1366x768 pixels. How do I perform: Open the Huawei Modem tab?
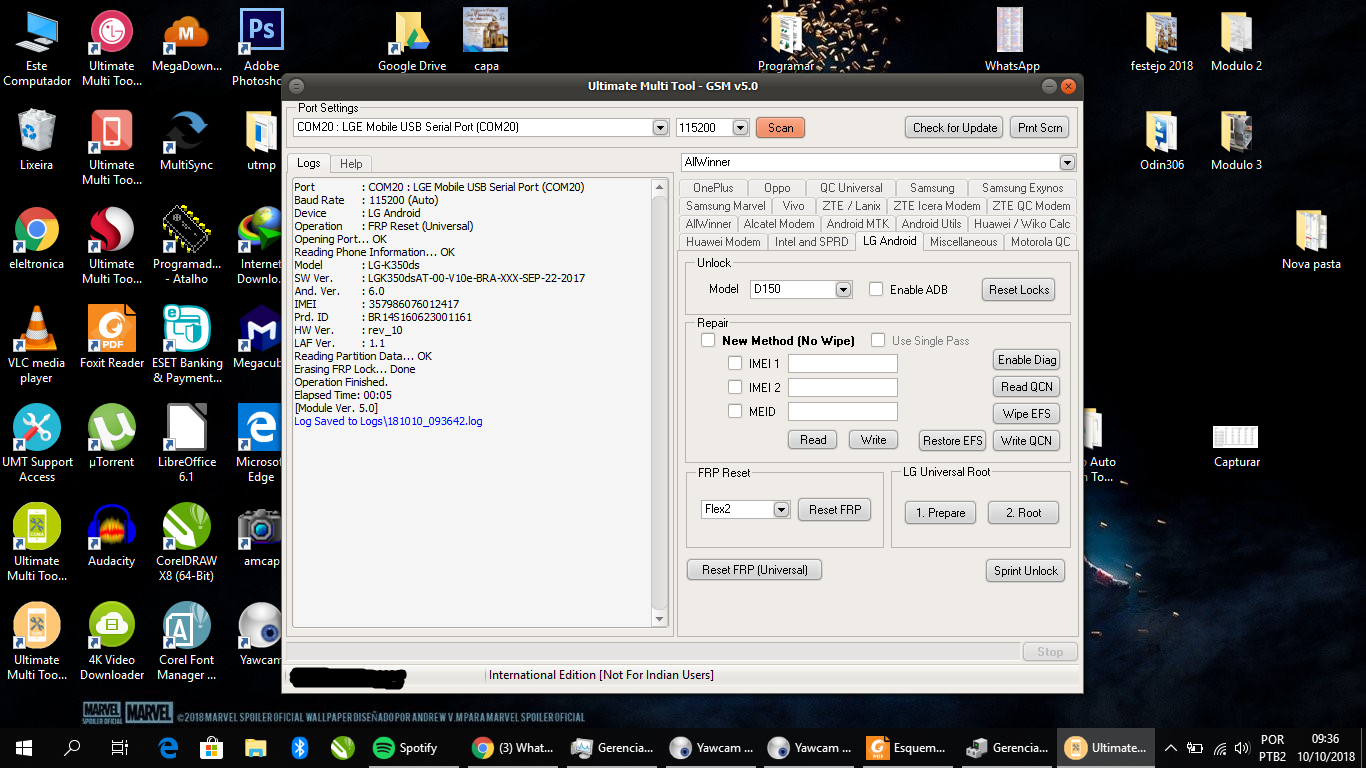(723, 242)
